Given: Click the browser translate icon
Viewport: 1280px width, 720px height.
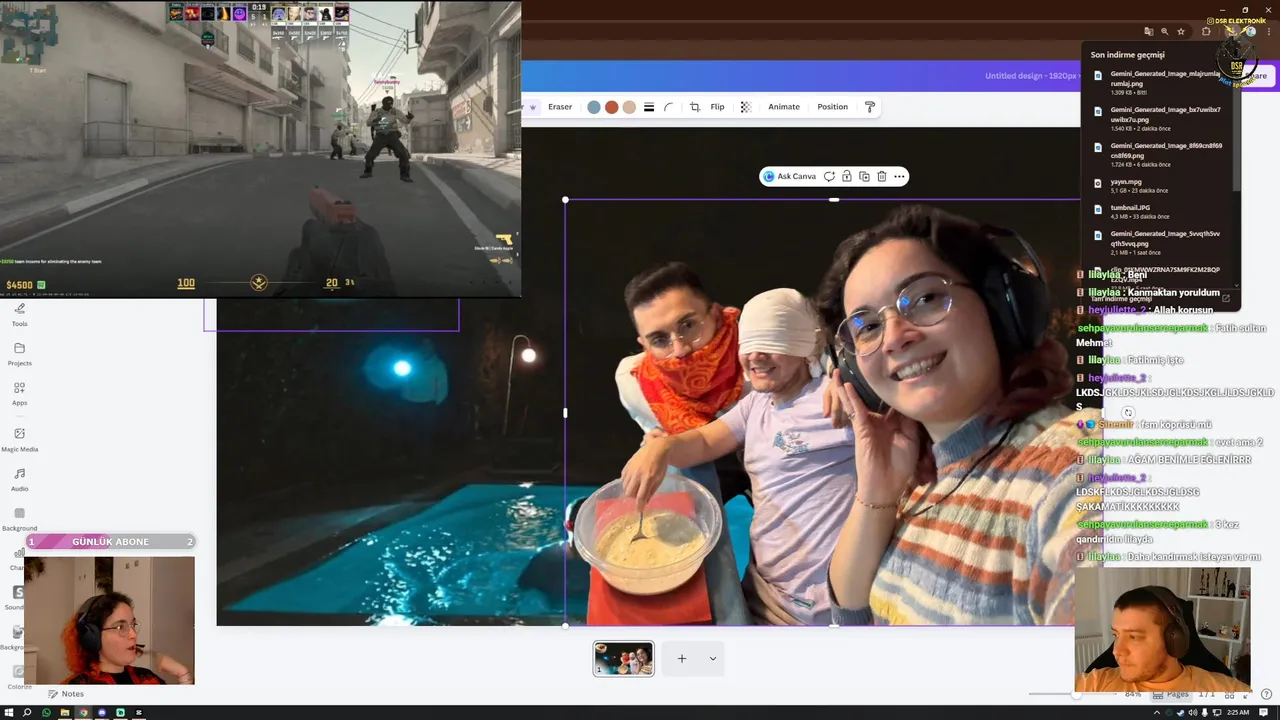Looking at the screenshot, I should 1148,32.
